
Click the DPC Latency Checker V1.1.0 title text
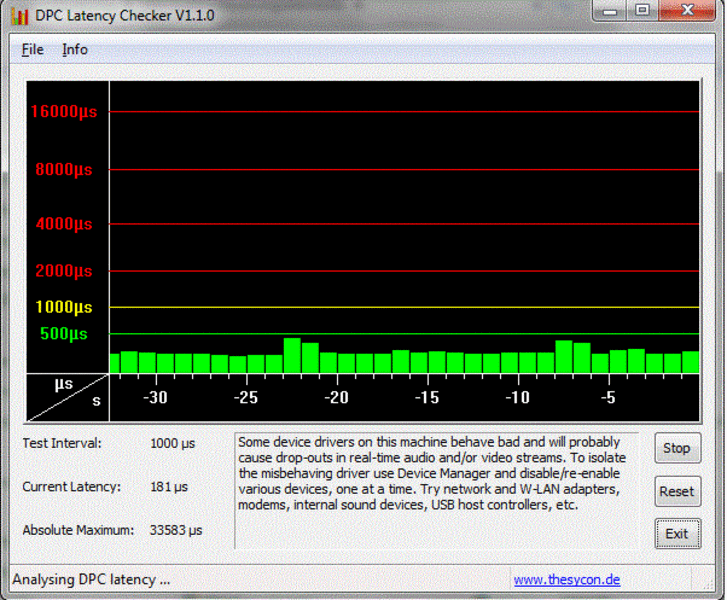coord(125,16)
